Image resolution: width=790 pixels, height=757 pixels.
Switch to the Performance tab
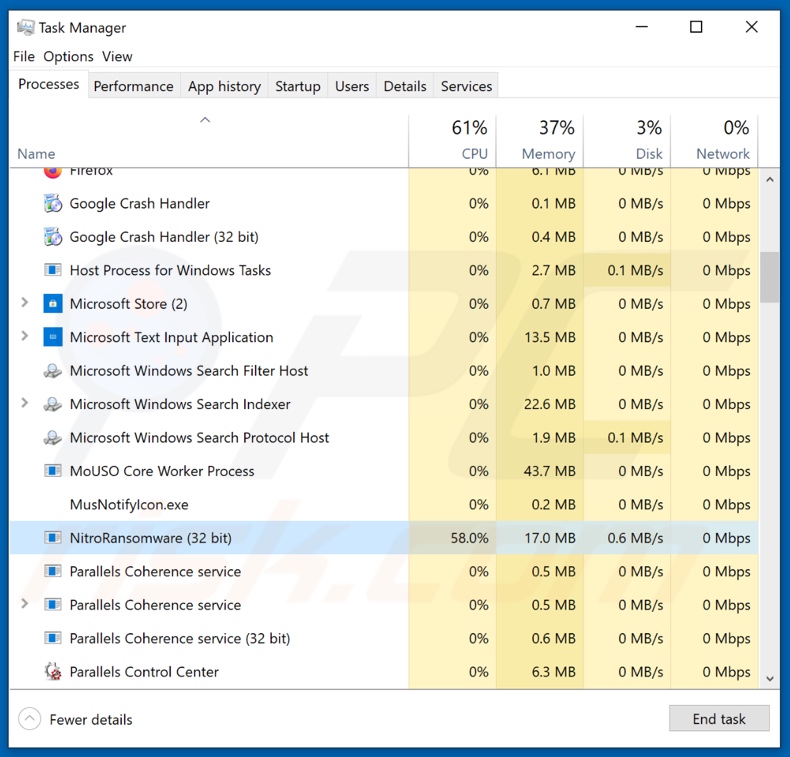pyautogui.click(x=134, y=86)
